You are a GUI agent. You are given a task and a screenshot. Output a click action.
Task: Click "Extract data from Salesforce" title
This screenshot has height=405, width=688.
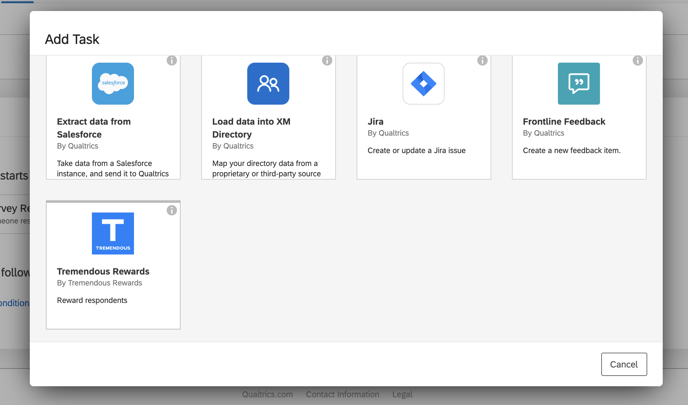point(94,128)
